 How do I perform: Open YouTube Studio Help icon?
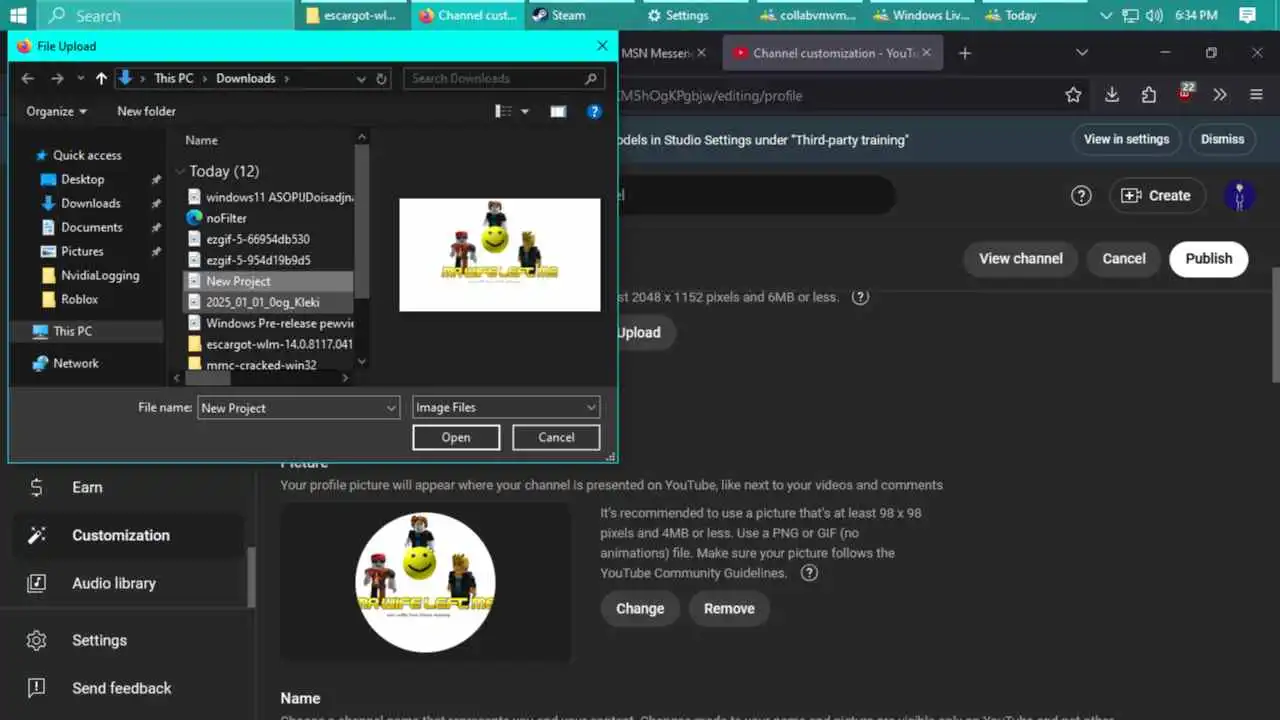click(x=1081, y=196)
